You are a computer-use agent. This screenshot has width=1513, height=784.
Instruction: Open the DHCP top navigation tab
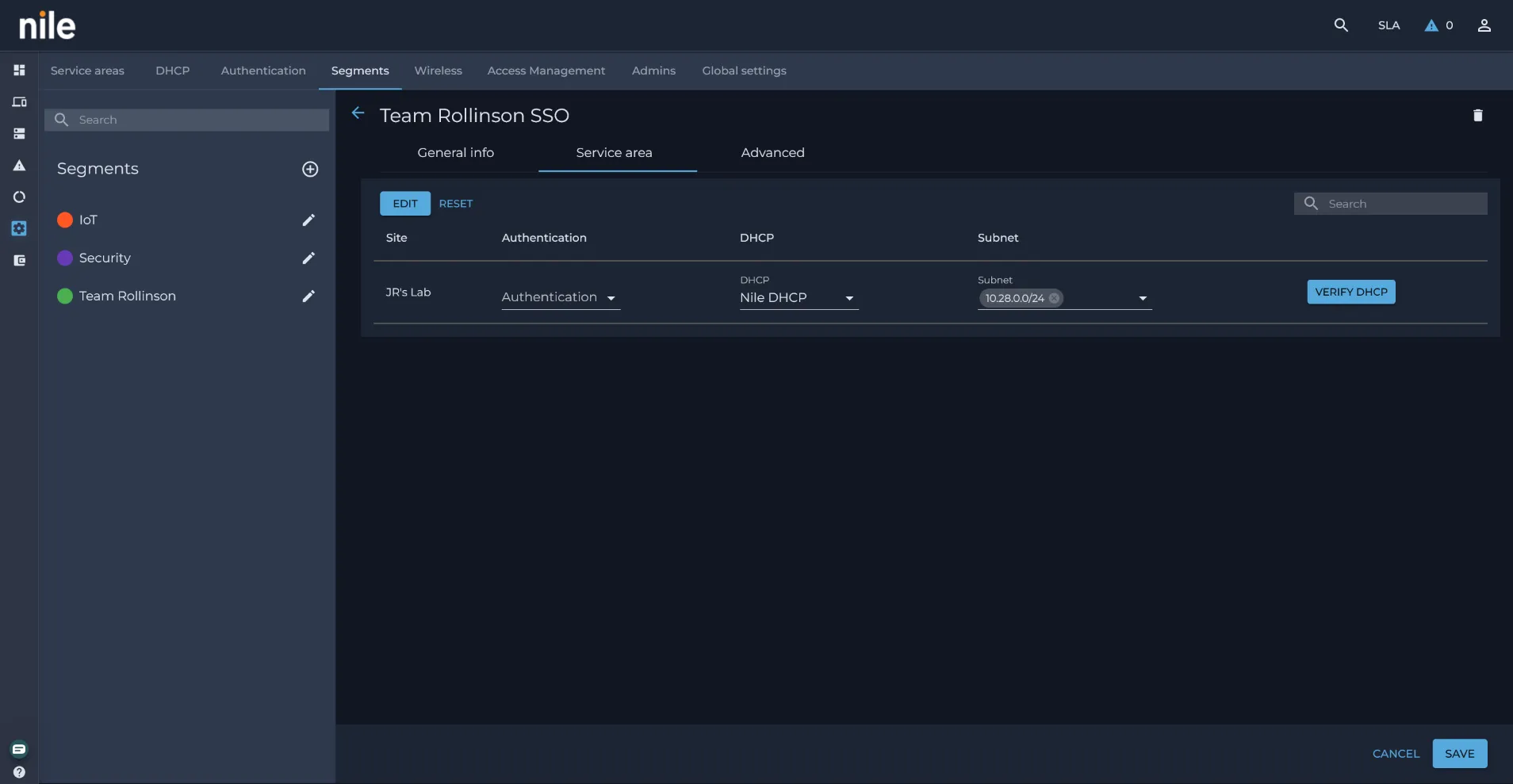point(173,71)
